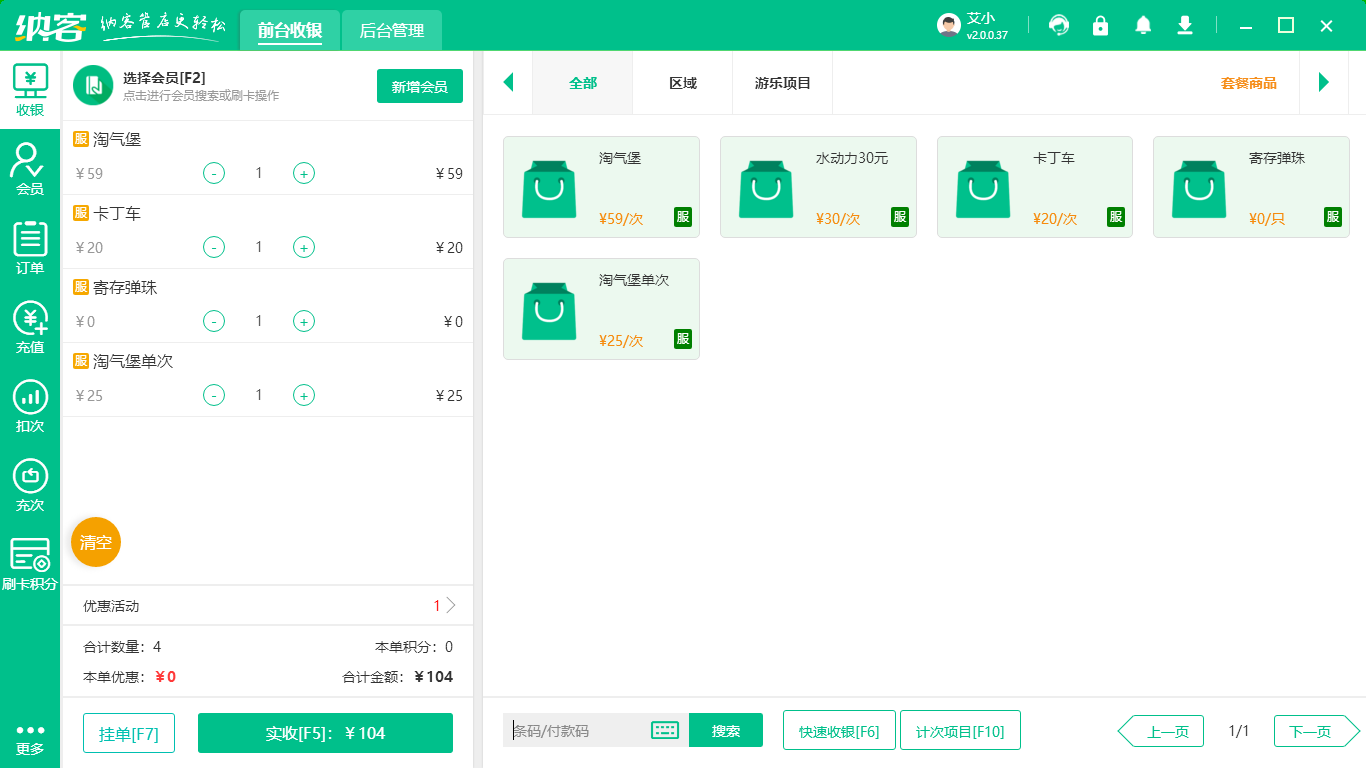Image resolution: width=1366 pixels, height=768 pixels.
Task: Click the keyboard icon beside the barcode field
Action: pos(663,731)
